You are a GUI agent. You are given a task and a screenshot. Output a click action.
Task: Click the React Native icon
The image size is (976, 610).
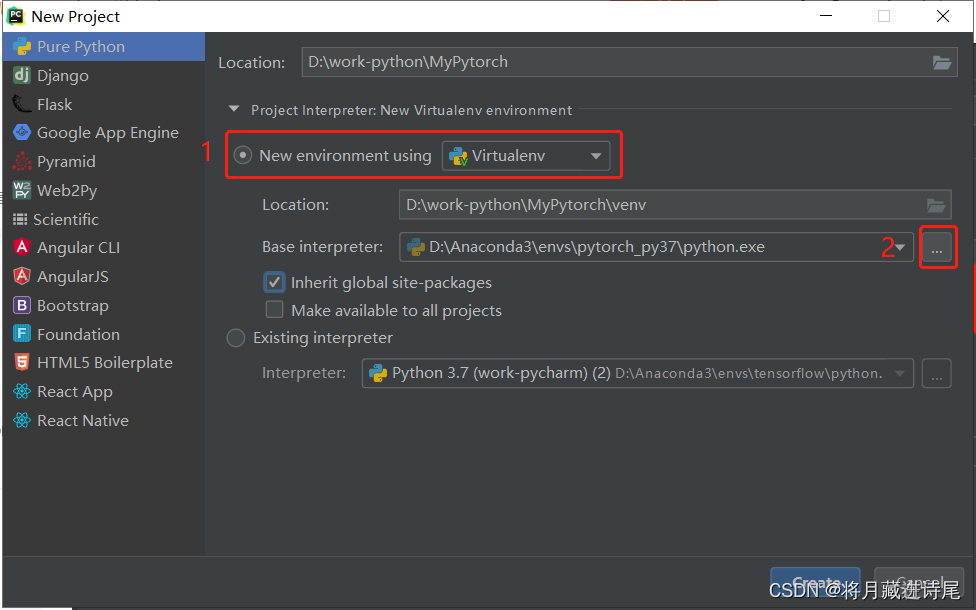click(22, 420)
